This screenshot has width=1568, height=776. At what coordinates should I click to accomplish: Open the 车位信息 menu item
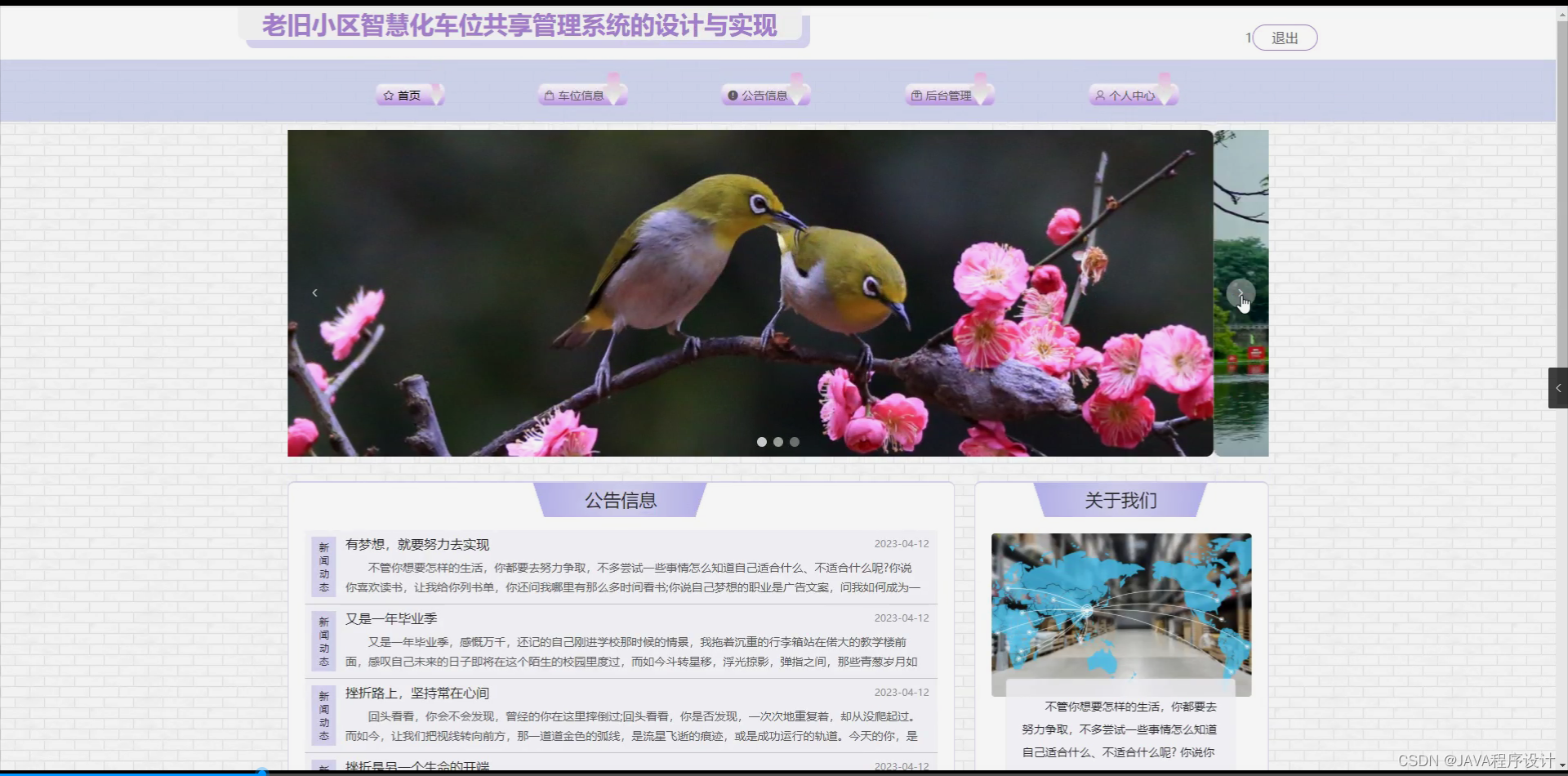pyautogui.click(x=581, y=96)
